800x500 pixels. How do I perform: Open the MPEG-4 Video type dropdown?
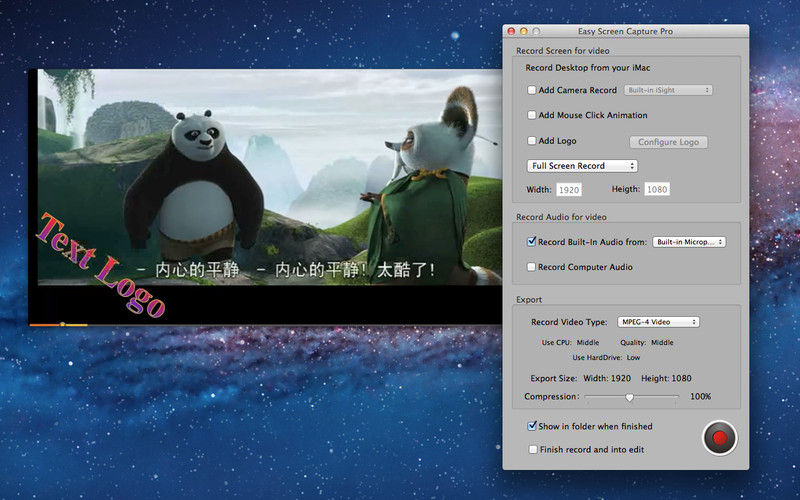click(658, 322)
